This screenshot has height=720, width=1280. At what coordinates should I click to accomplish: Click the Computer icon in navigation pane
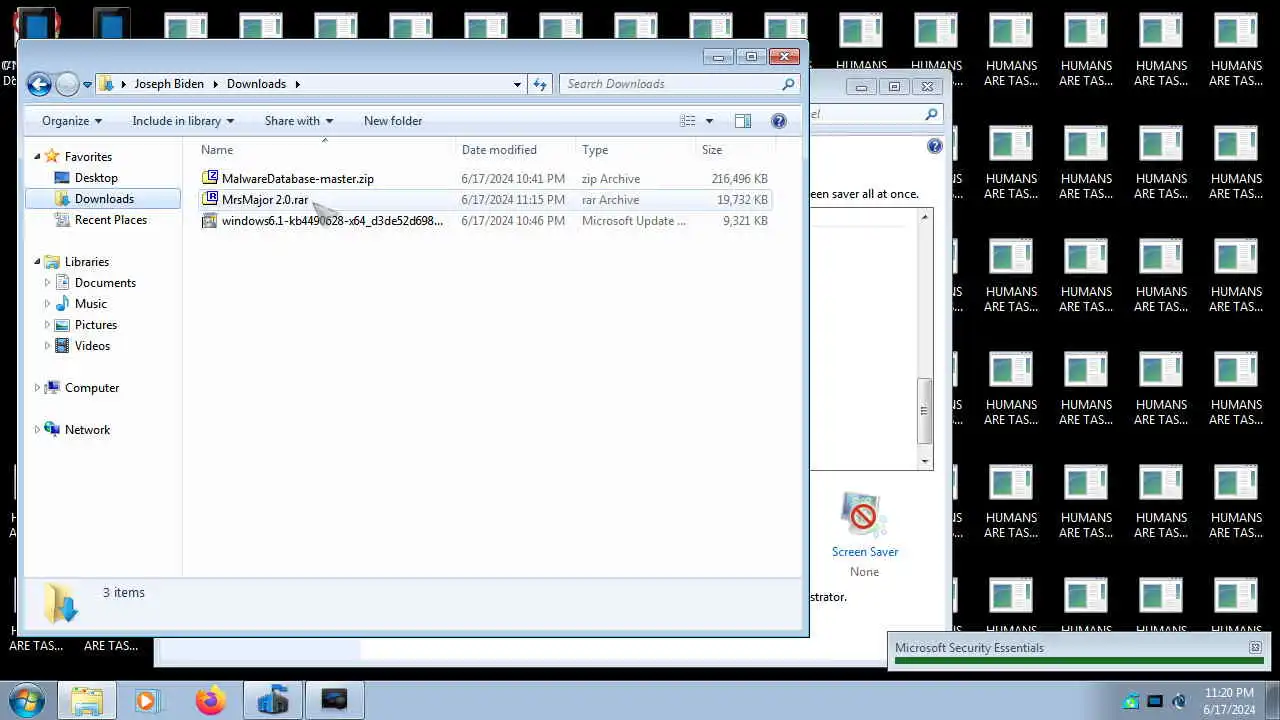pos(52,388)
